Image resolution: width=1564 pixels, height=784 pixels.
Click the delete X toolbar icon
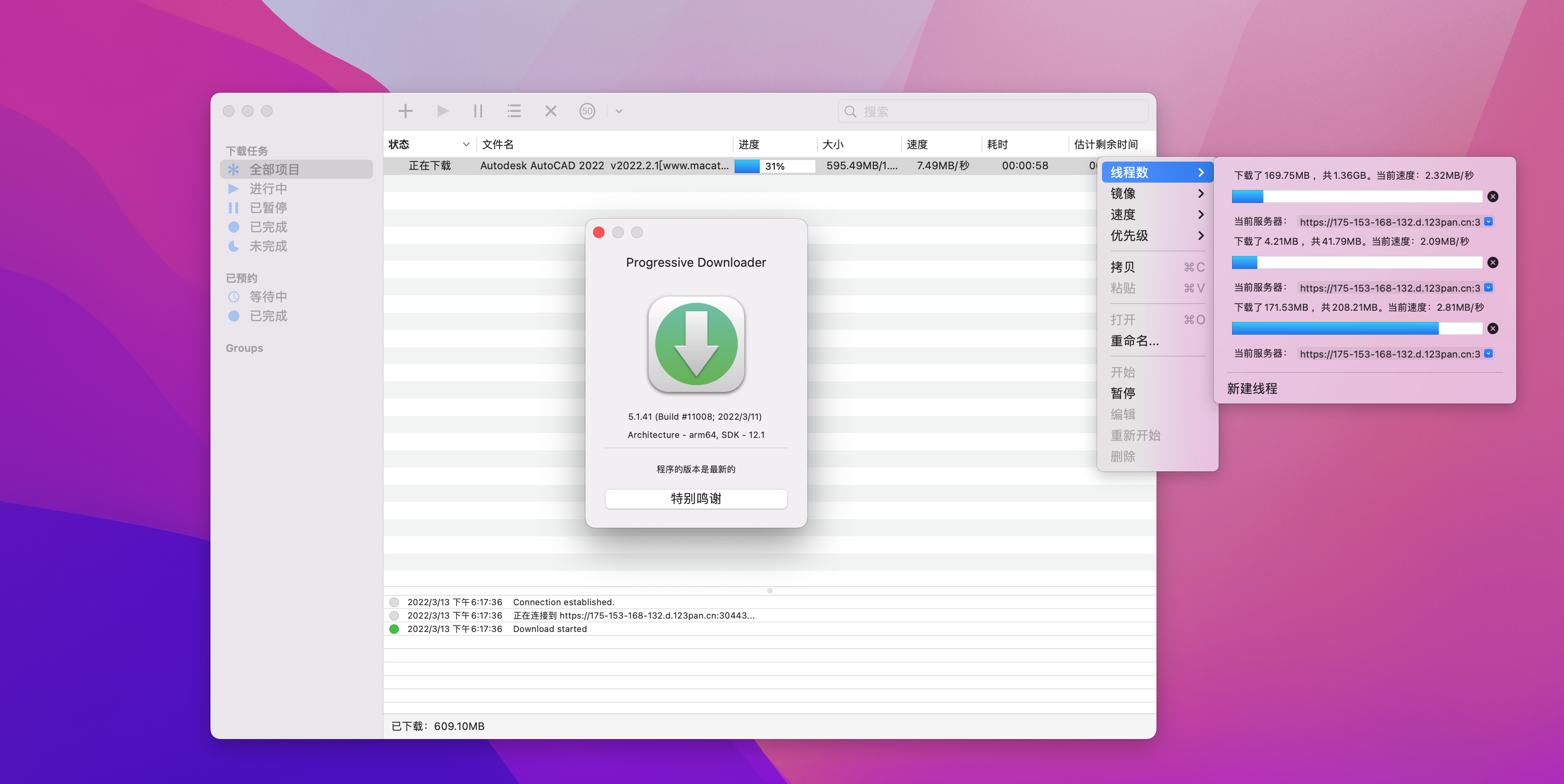click(551, 111)
